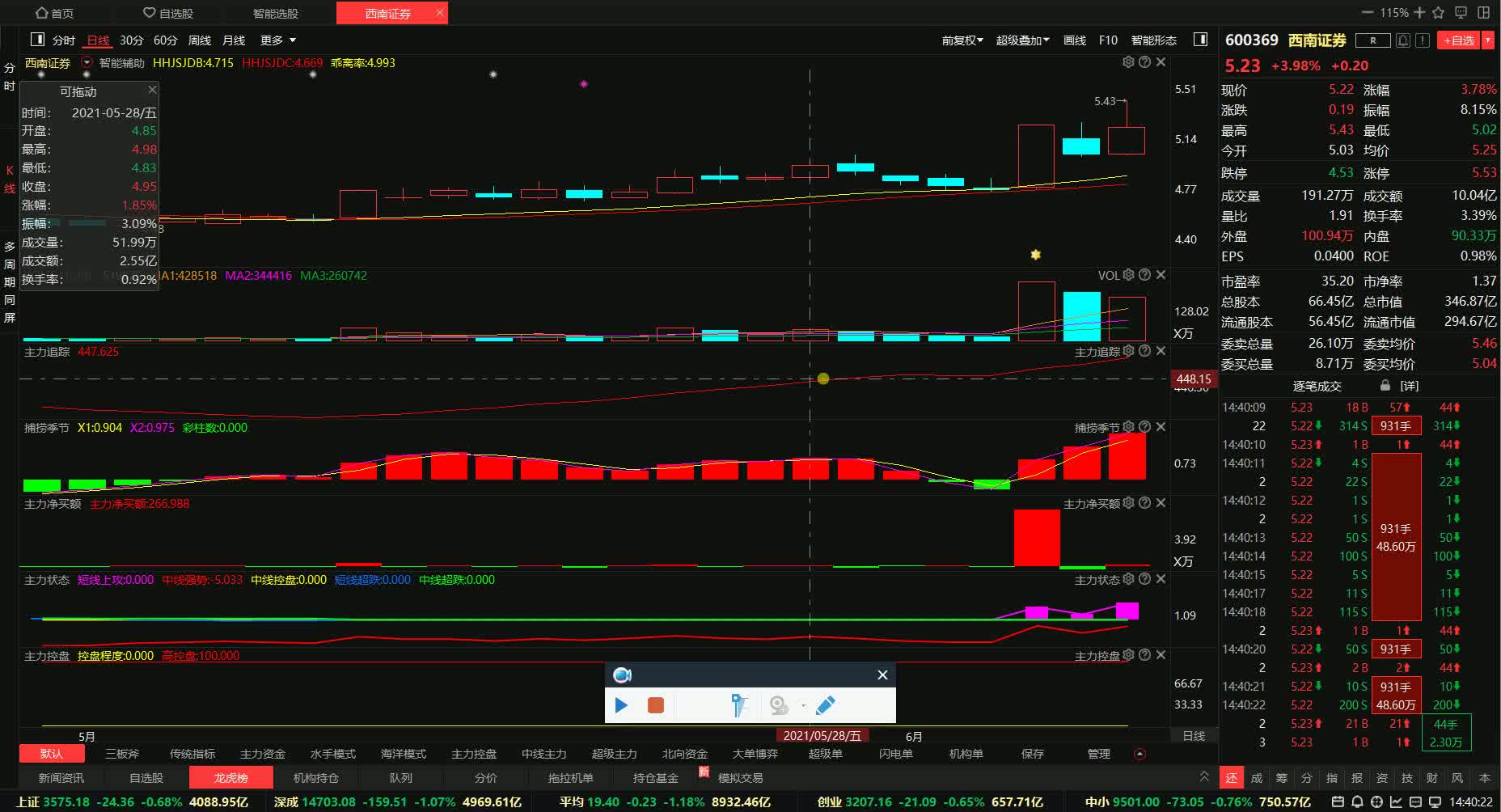Switch chart to 月线 monthly view
The width and height of the screenshot is (1501, 812).
click(x=234, y=40)
